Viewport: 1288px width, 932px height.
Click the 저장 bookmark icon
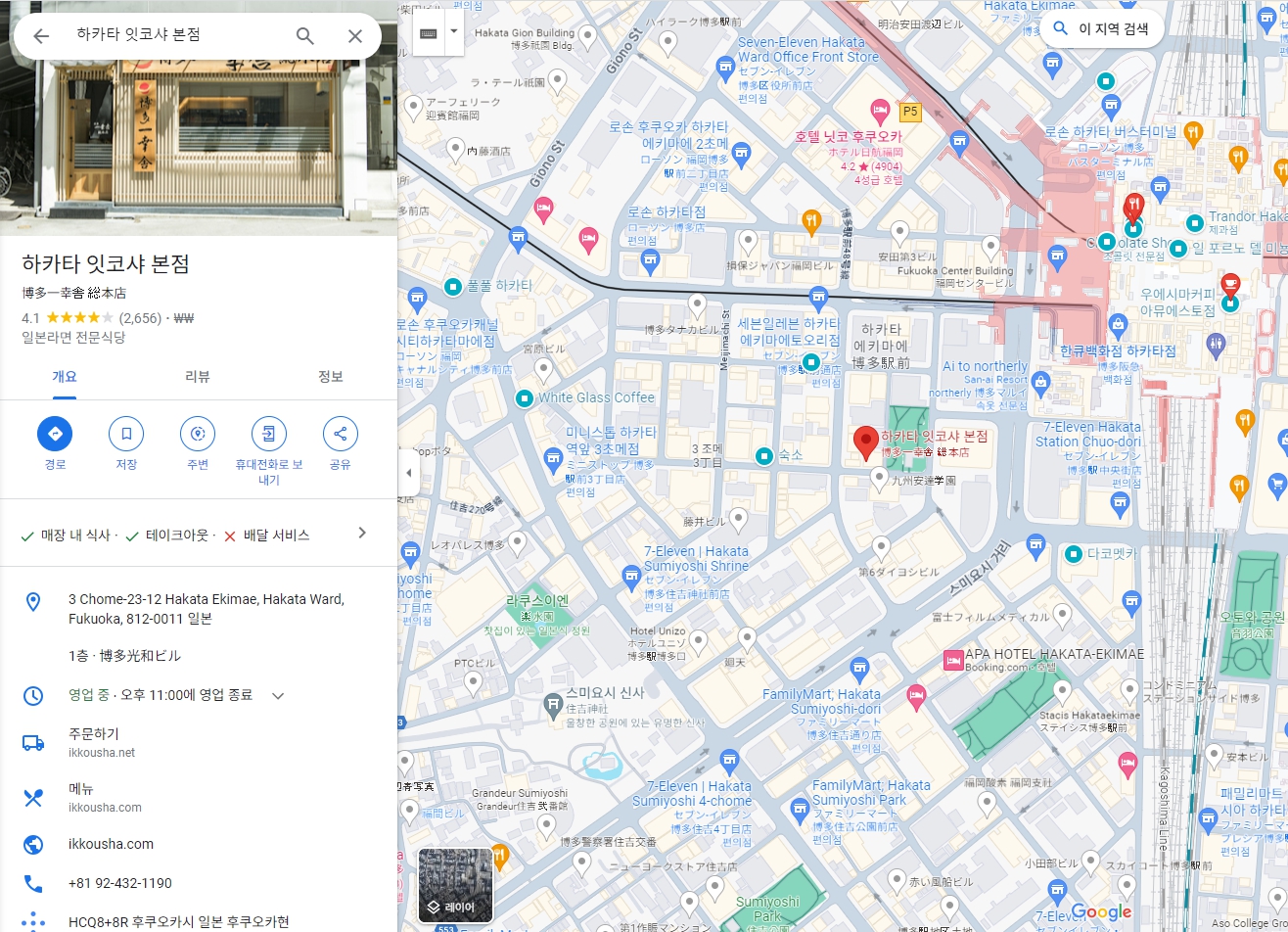pos(126,433)
